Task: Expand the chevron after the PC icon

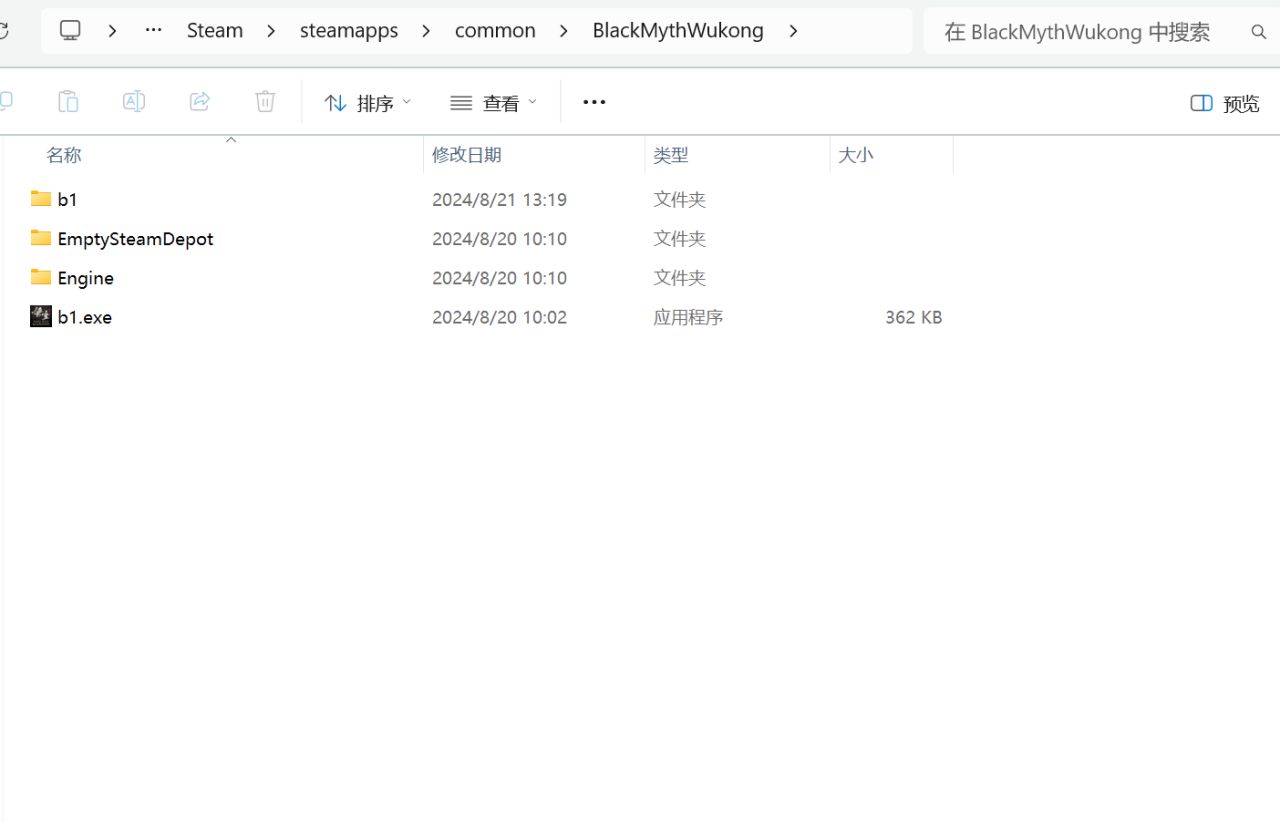Action: (113, 31)
